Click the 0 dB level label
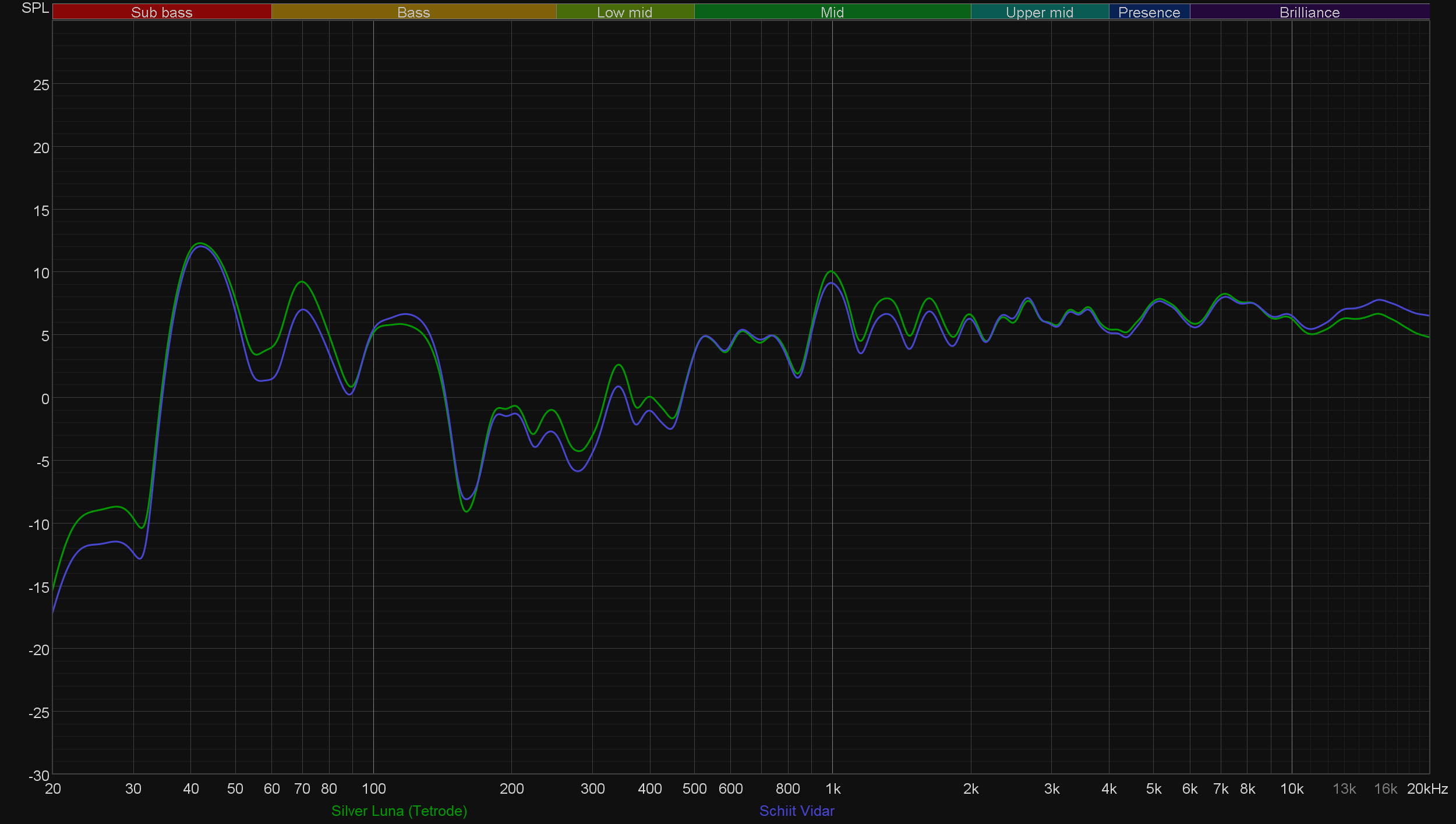The height and width of the screenshot is (824, 1456). coord(45,399)
